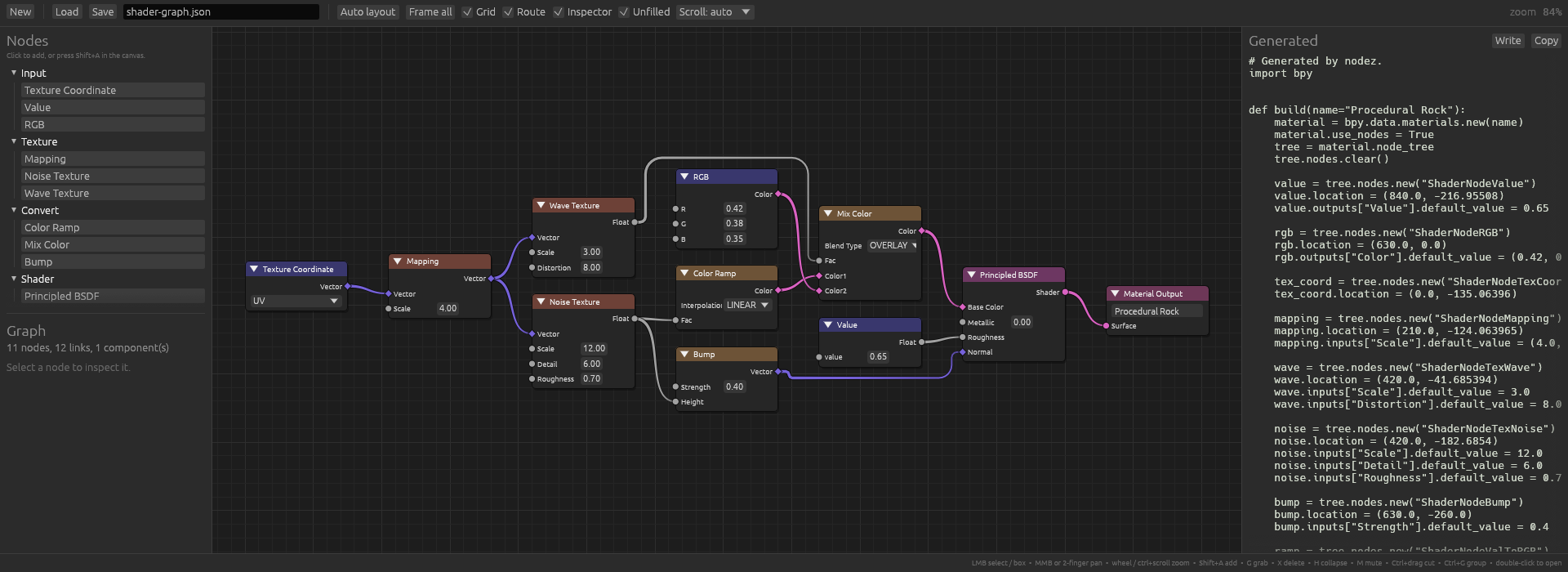
Task: Click the Mix Color Color1 input socket
Action: click(819, 276)
